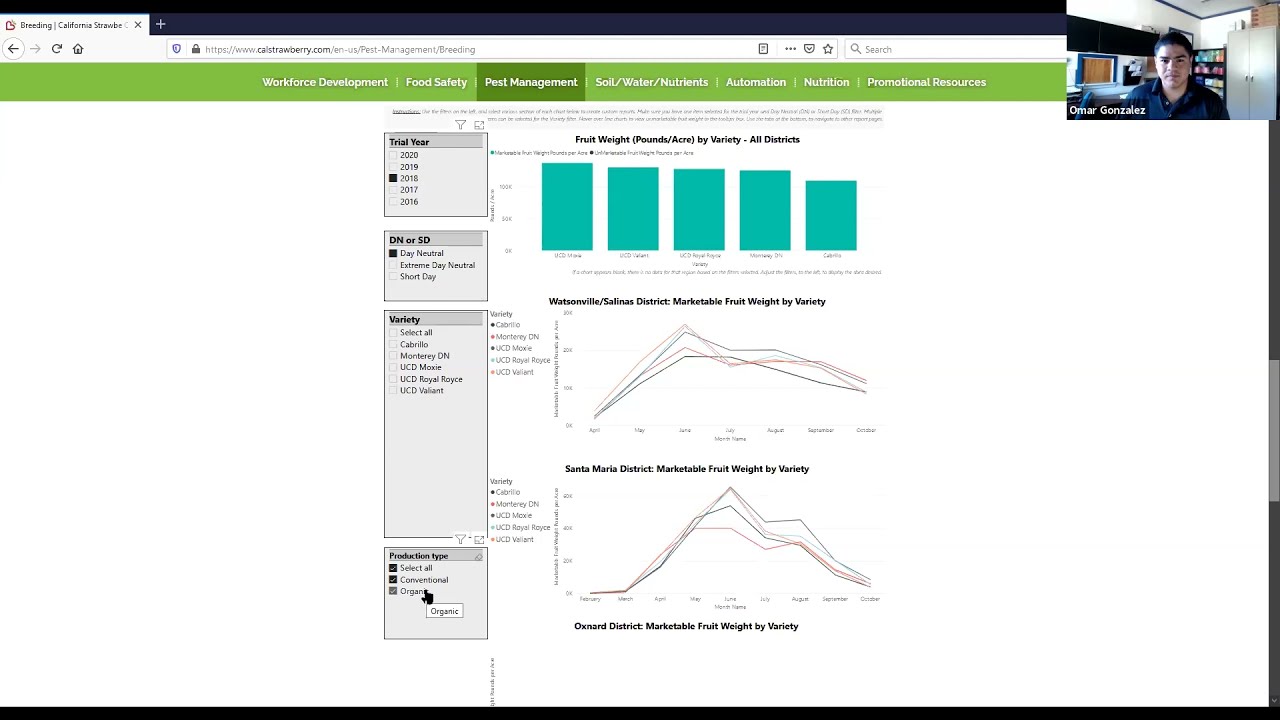Click focus mode icon above Trial Year slicer
Screen dimensions: 1280x720
[479, 125]
